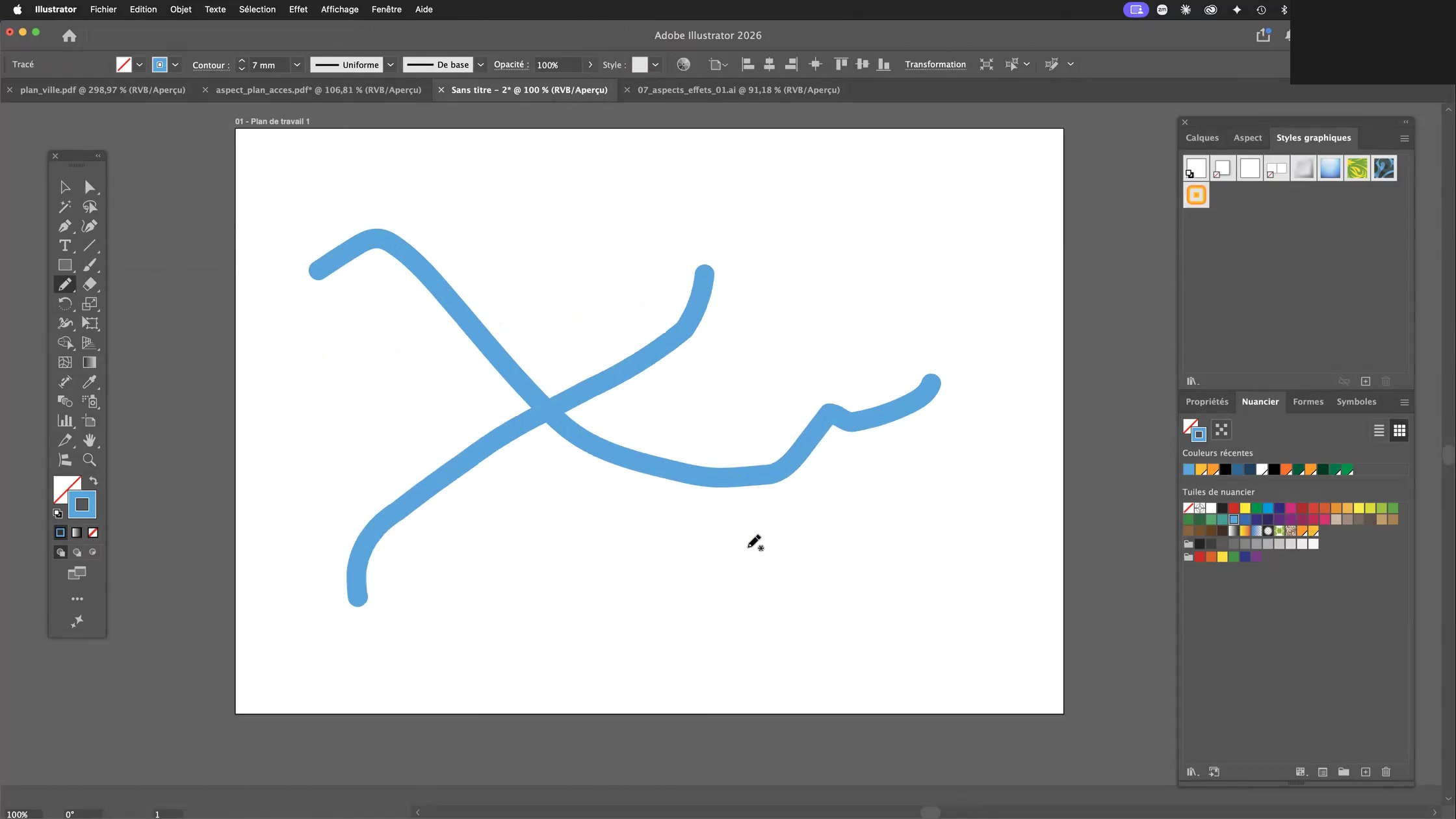This screenshot has height=819, width=1456.
Task: Select the Column Graph tool
Action: coord(65,421)
